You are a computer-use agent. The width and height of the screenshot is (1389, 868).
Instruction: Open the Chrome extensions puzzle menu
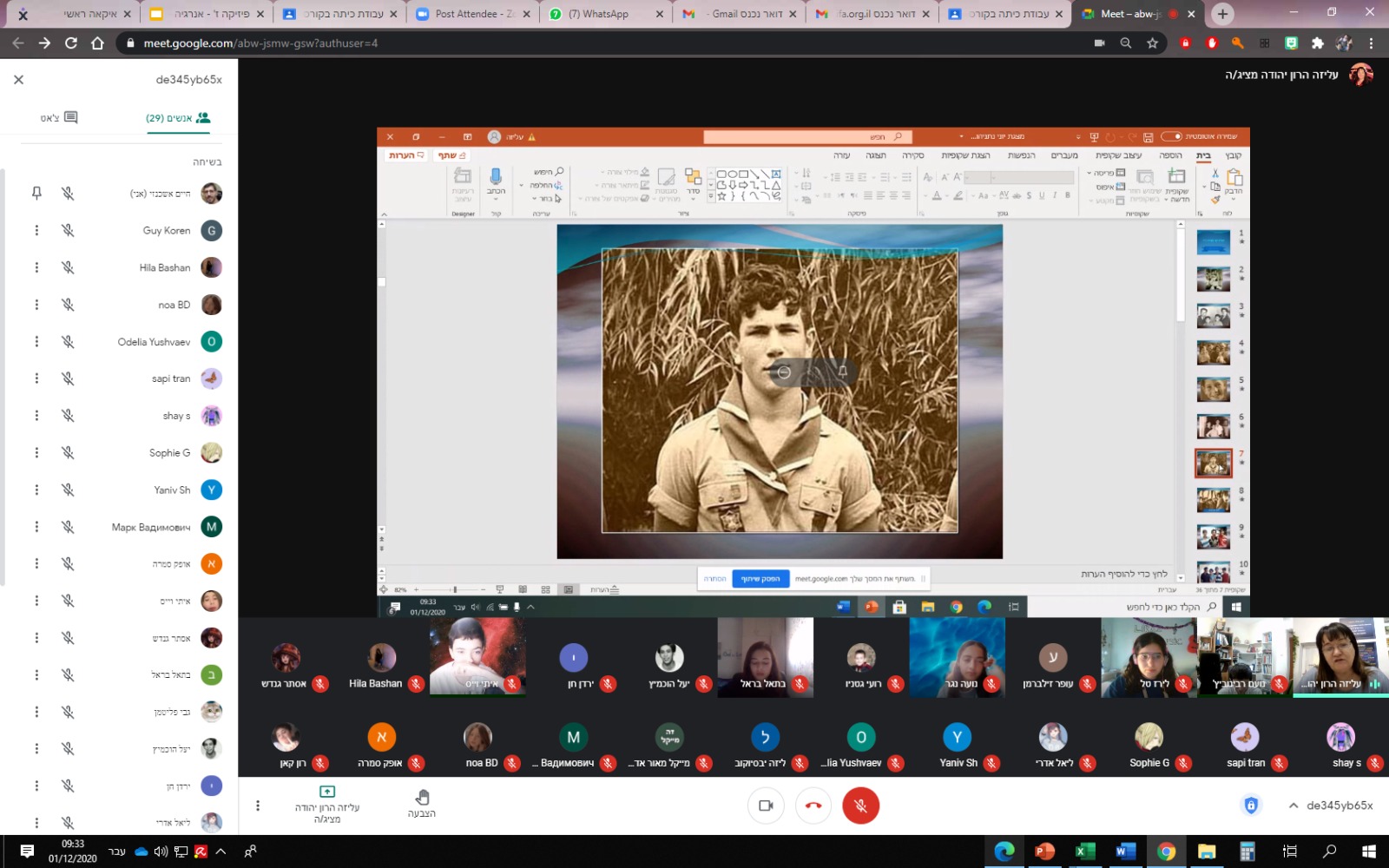[1317, 43]
